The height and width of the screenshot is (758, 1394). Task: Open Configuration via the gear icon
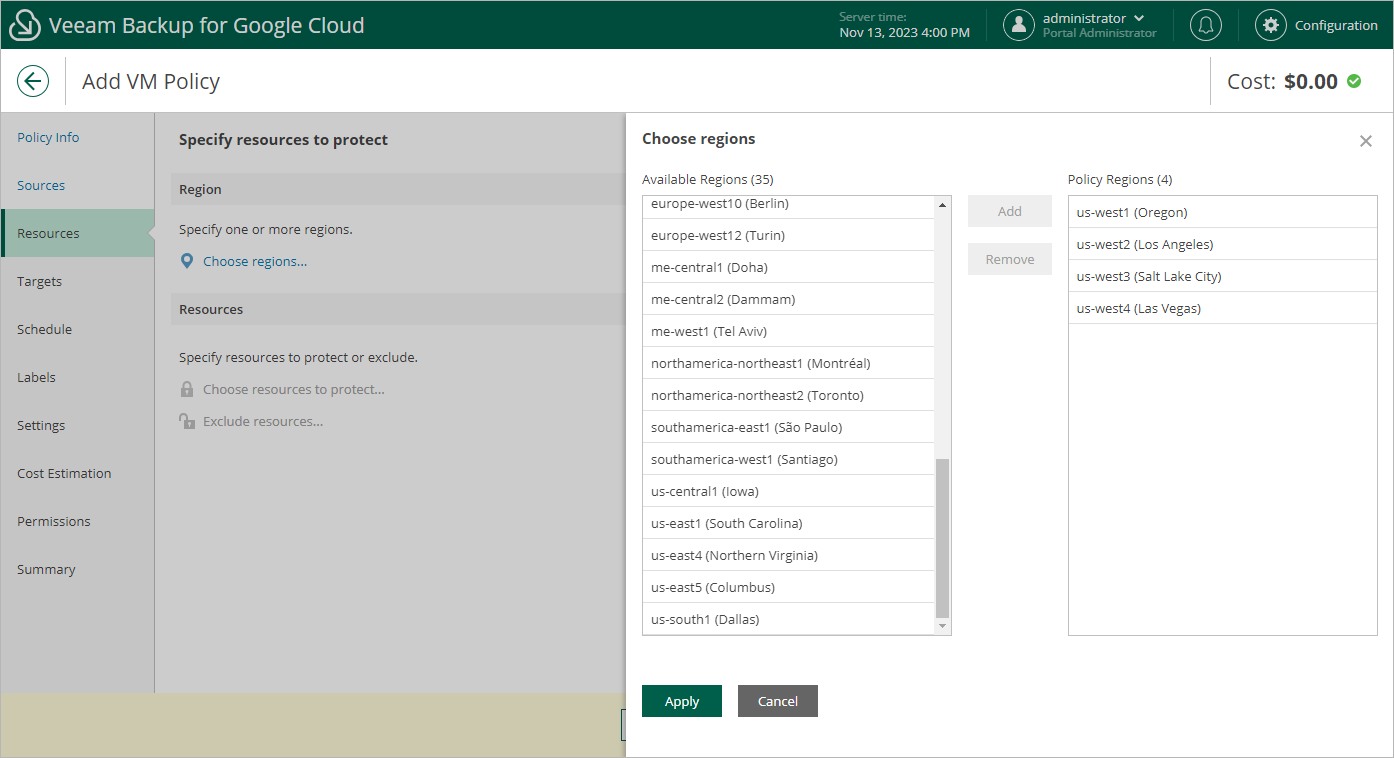(x=1271, y=25)
